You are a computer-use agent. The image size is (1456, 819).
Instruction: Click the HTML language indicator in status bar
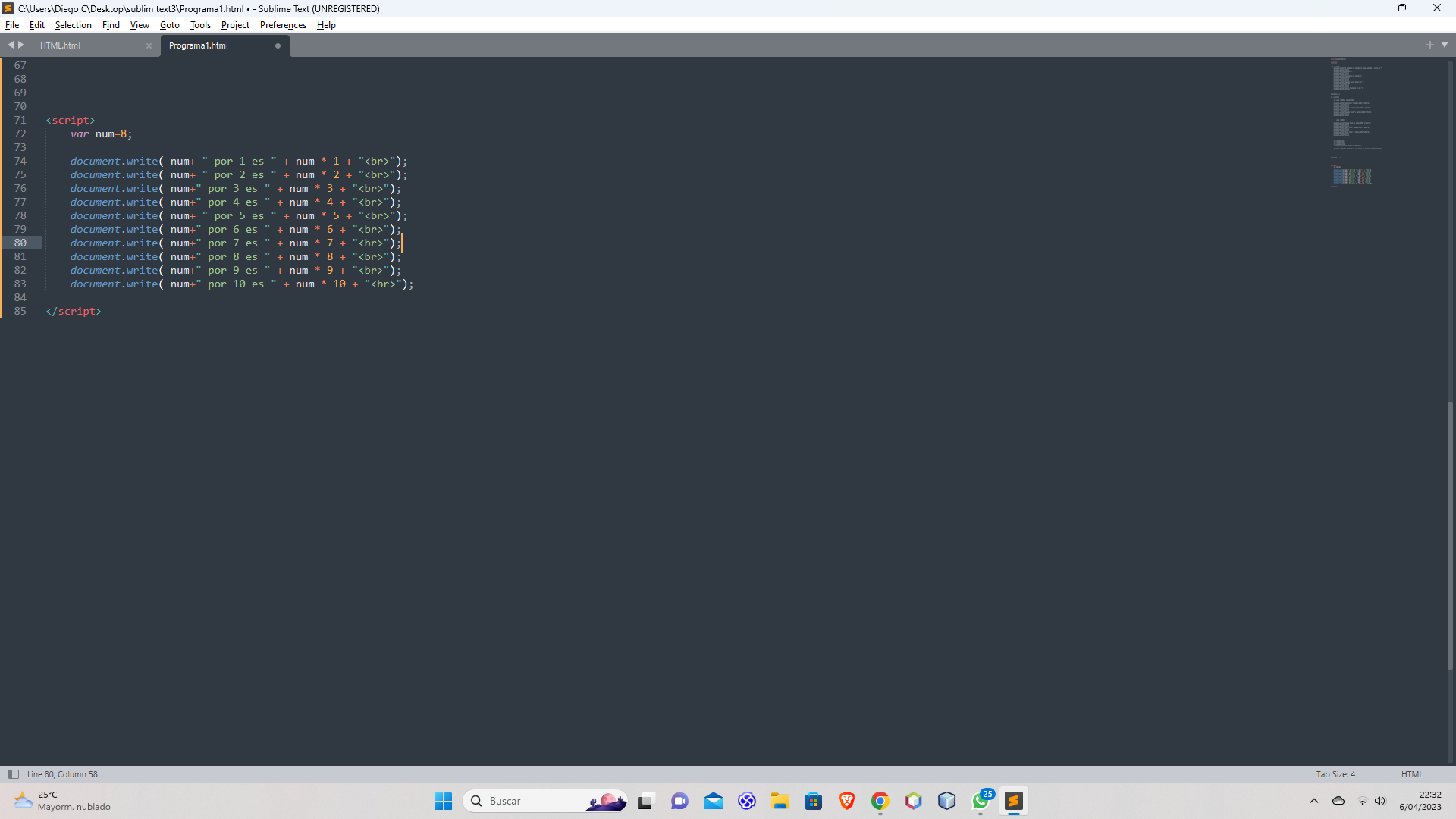(x=1413, y=773)
